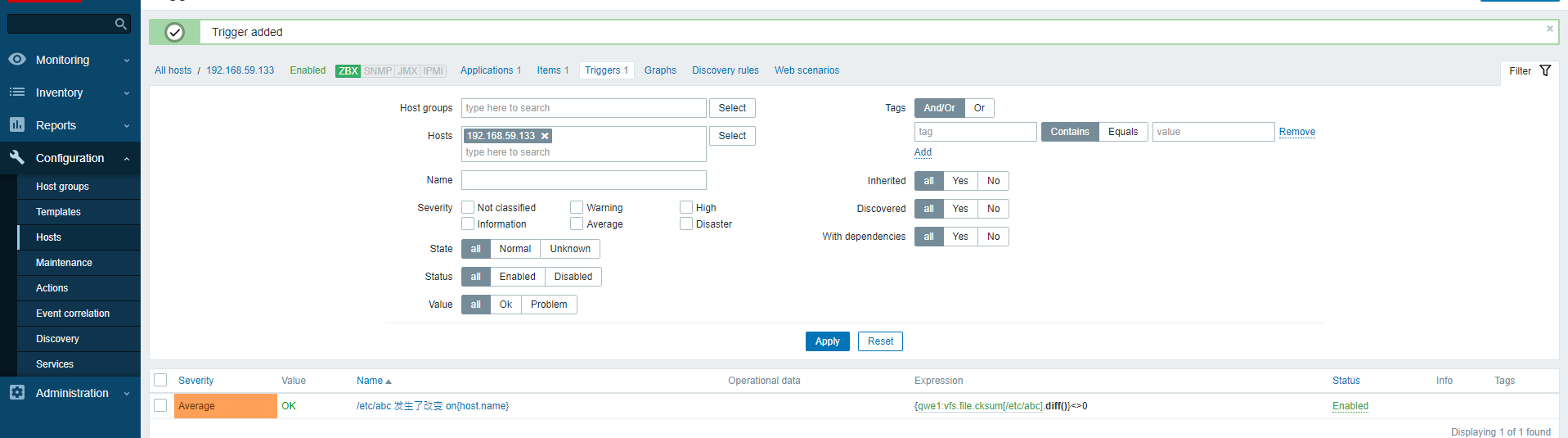1568x438 pixels.
Task: Click the Configuration wrench icon
Action: 16,157
